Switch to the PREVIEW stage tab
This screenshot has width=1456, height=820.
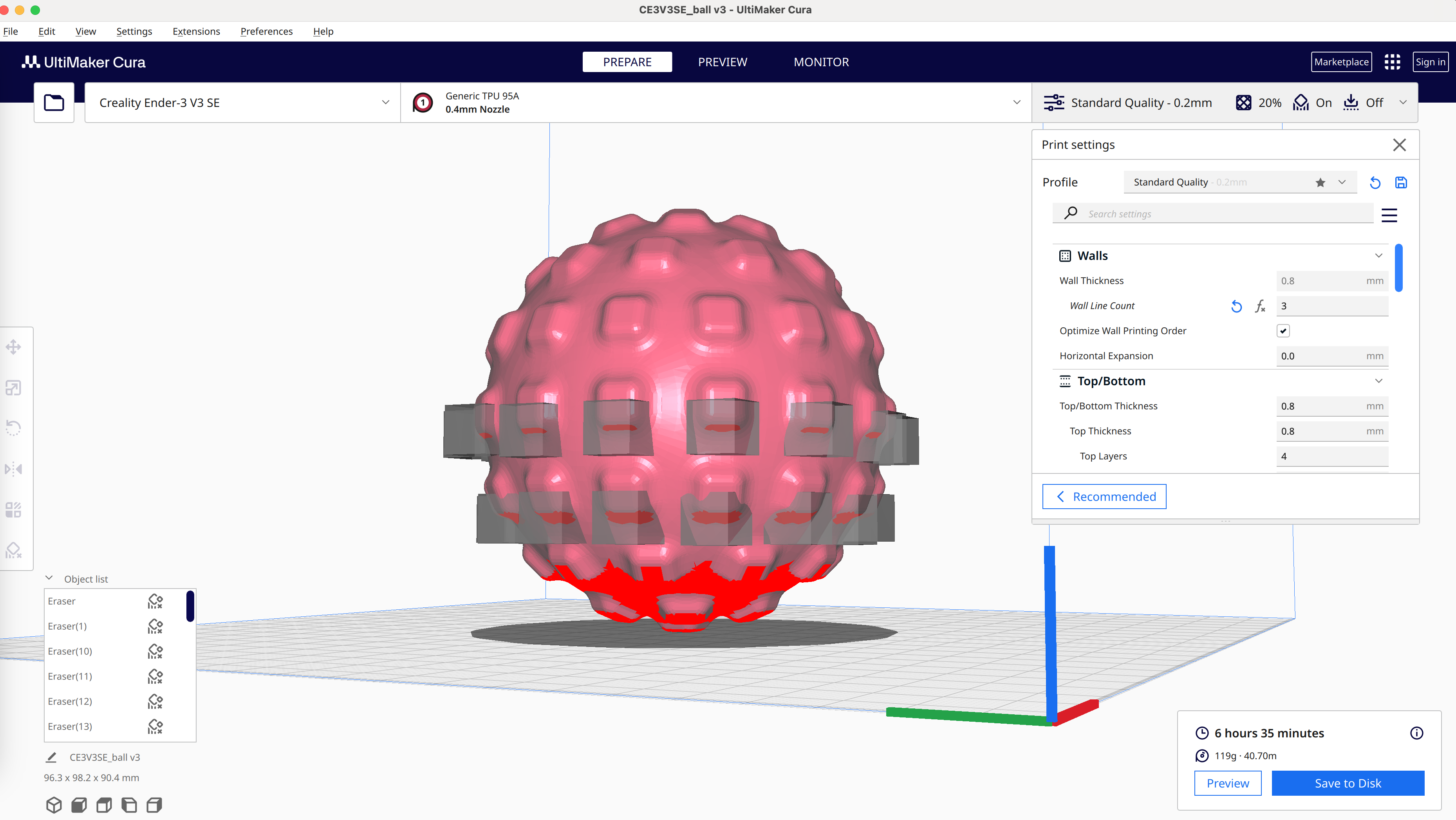point(723,62)
